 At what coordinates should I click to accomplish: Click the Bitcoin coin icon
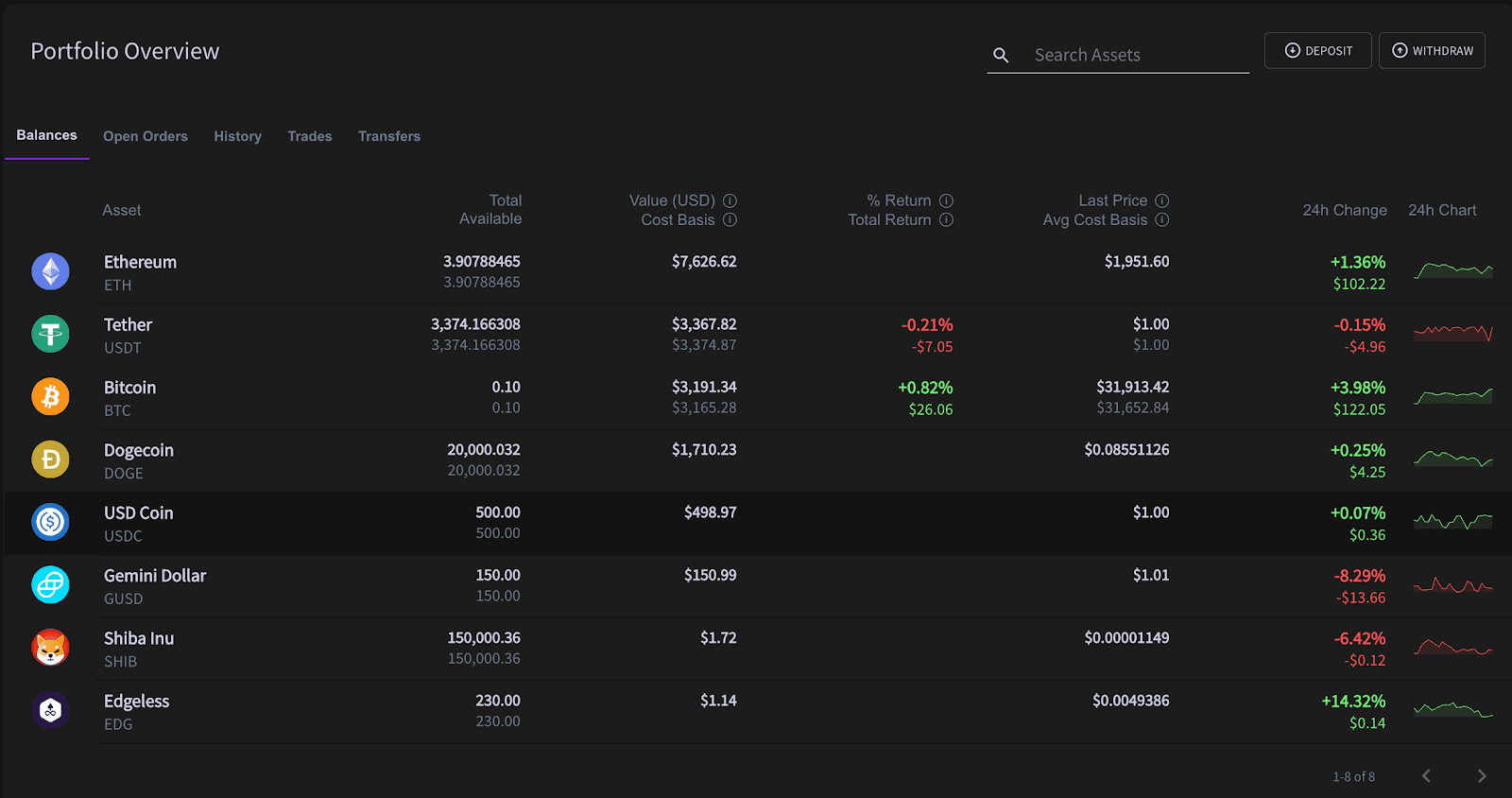pyautogui.click(x=51, y=397)
